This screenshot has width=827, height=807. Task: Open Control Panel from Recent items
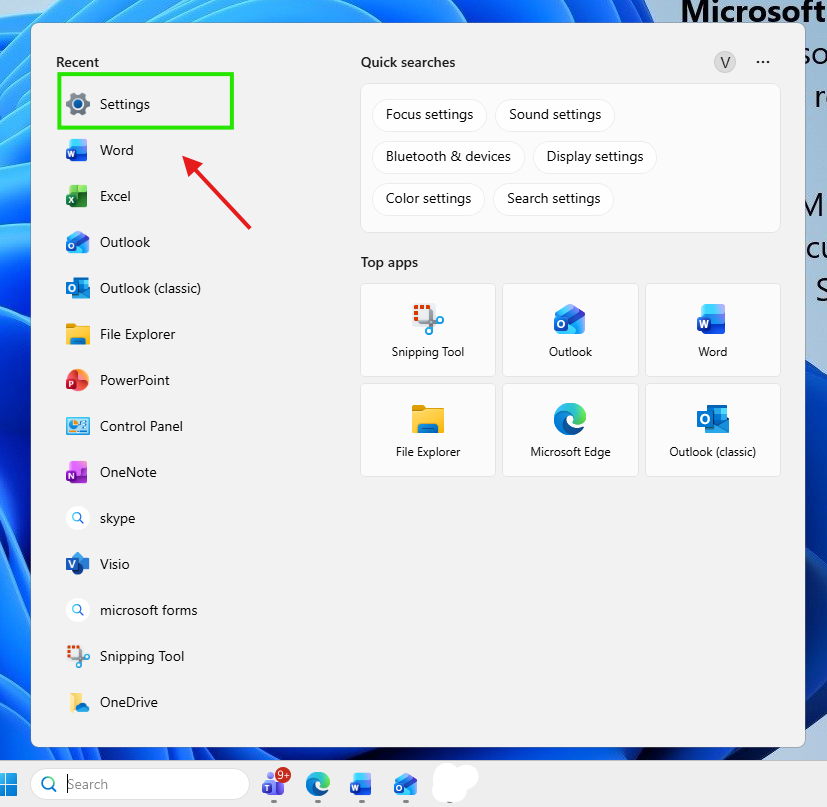[140, 426]
